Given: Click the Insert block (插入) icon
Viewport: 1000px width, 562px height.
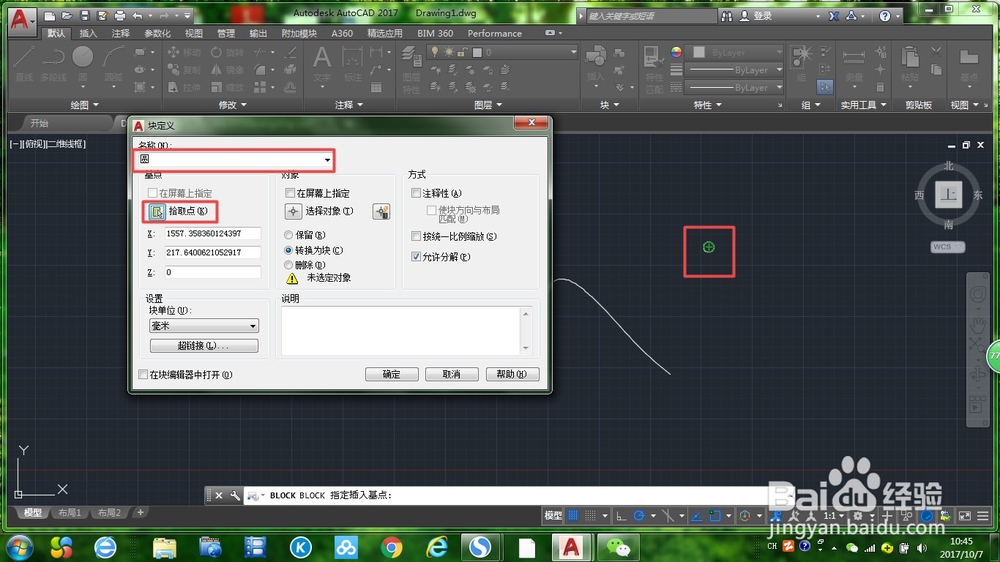Looking at the screenshot, I should (x=595, y=64).
